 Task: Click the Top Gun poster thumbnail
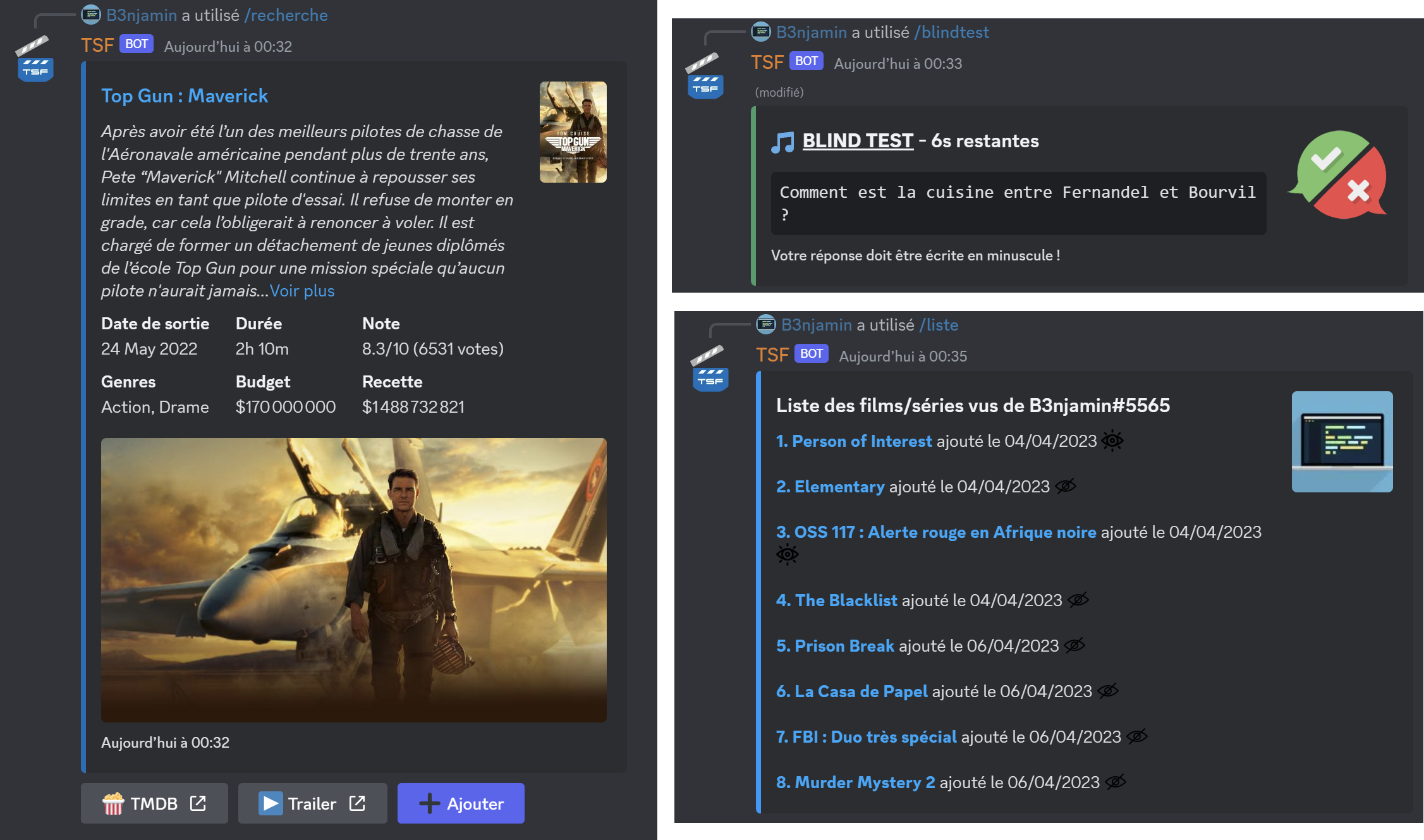point(573,132)
